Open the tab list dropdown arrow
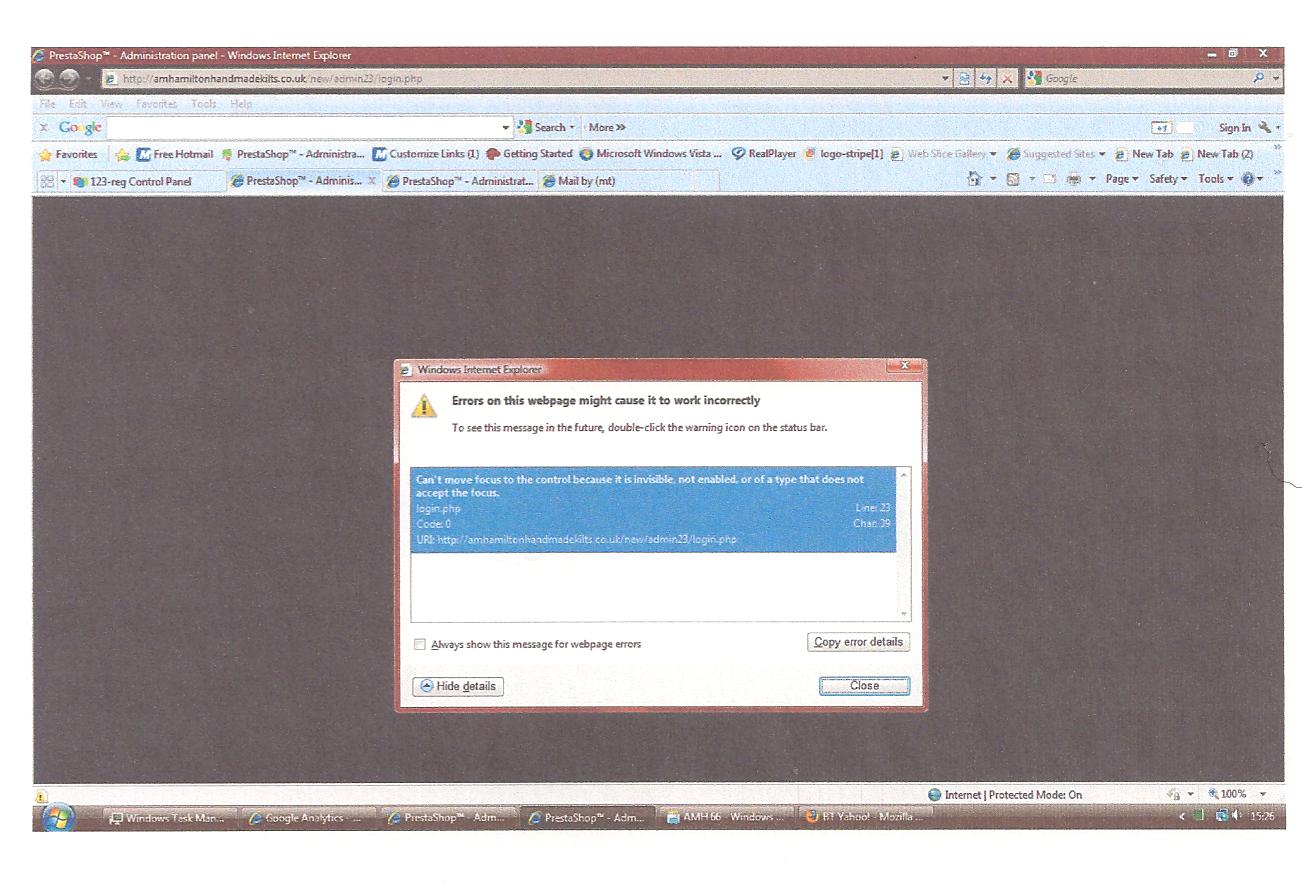1302x887 pixels. [x=64, y=181]
